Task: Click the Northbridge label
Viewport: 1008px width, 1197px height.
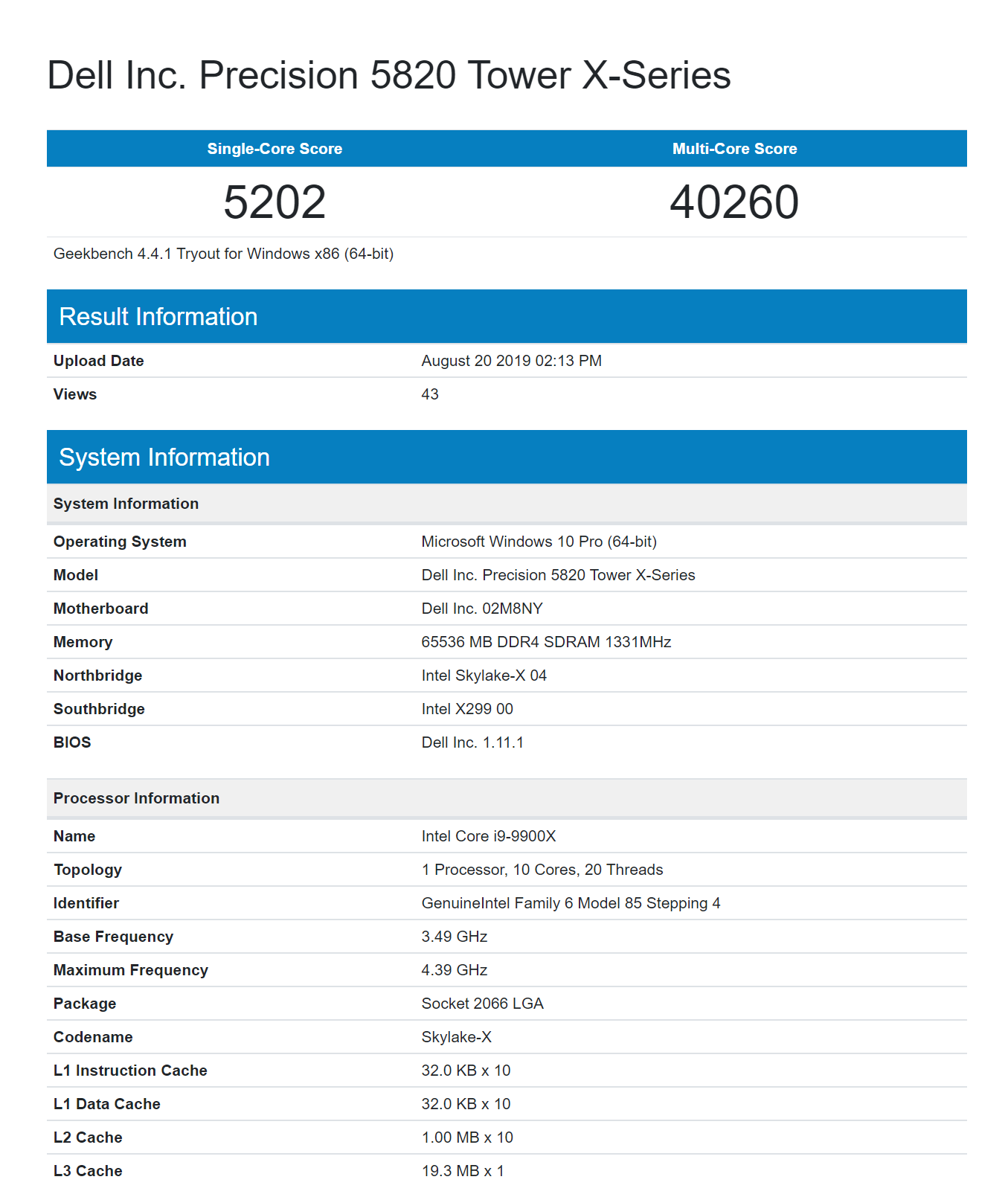Action: pos(97,675)
